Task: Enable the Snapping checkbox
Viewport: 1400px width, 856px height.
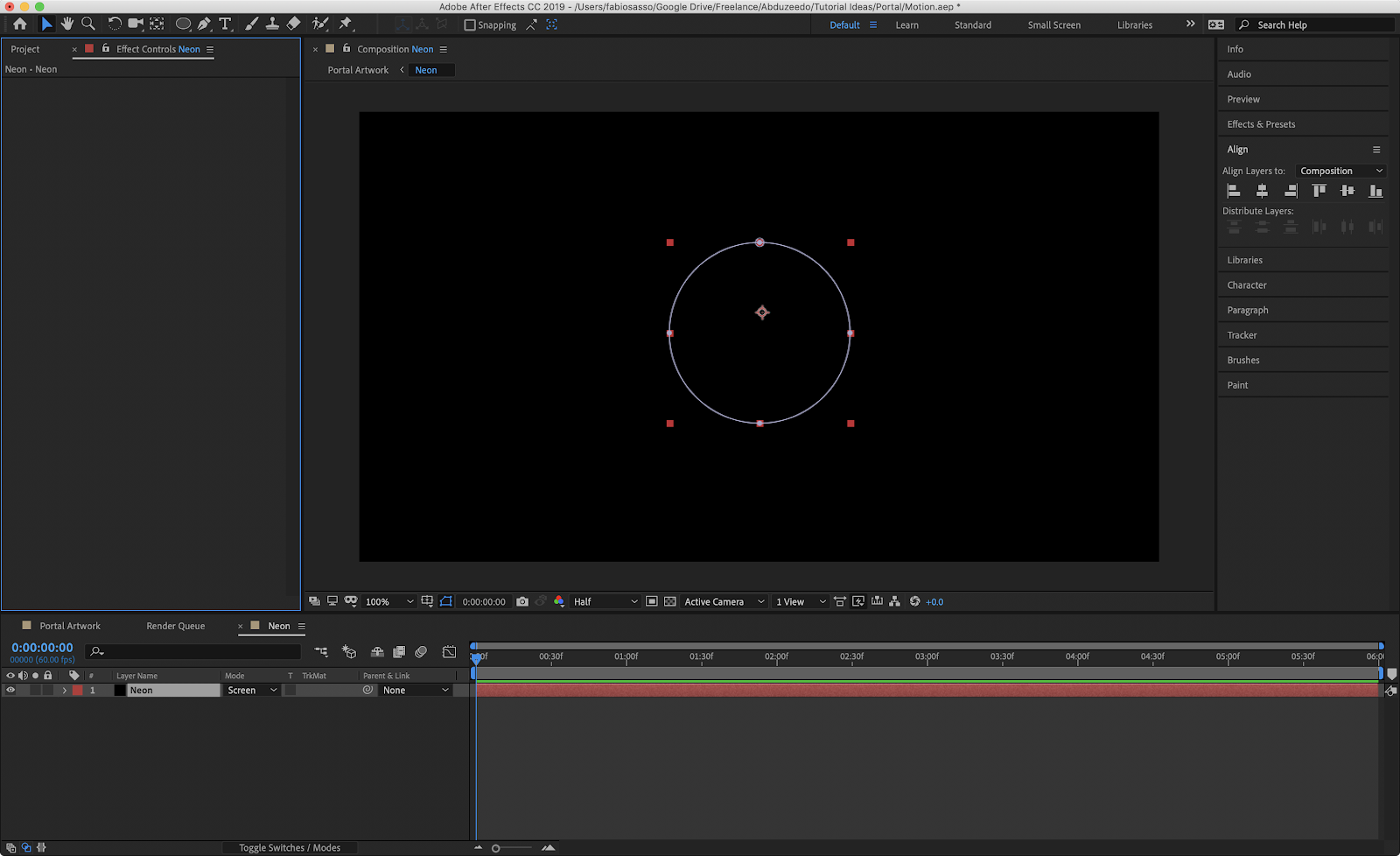Action: point(470,25)
